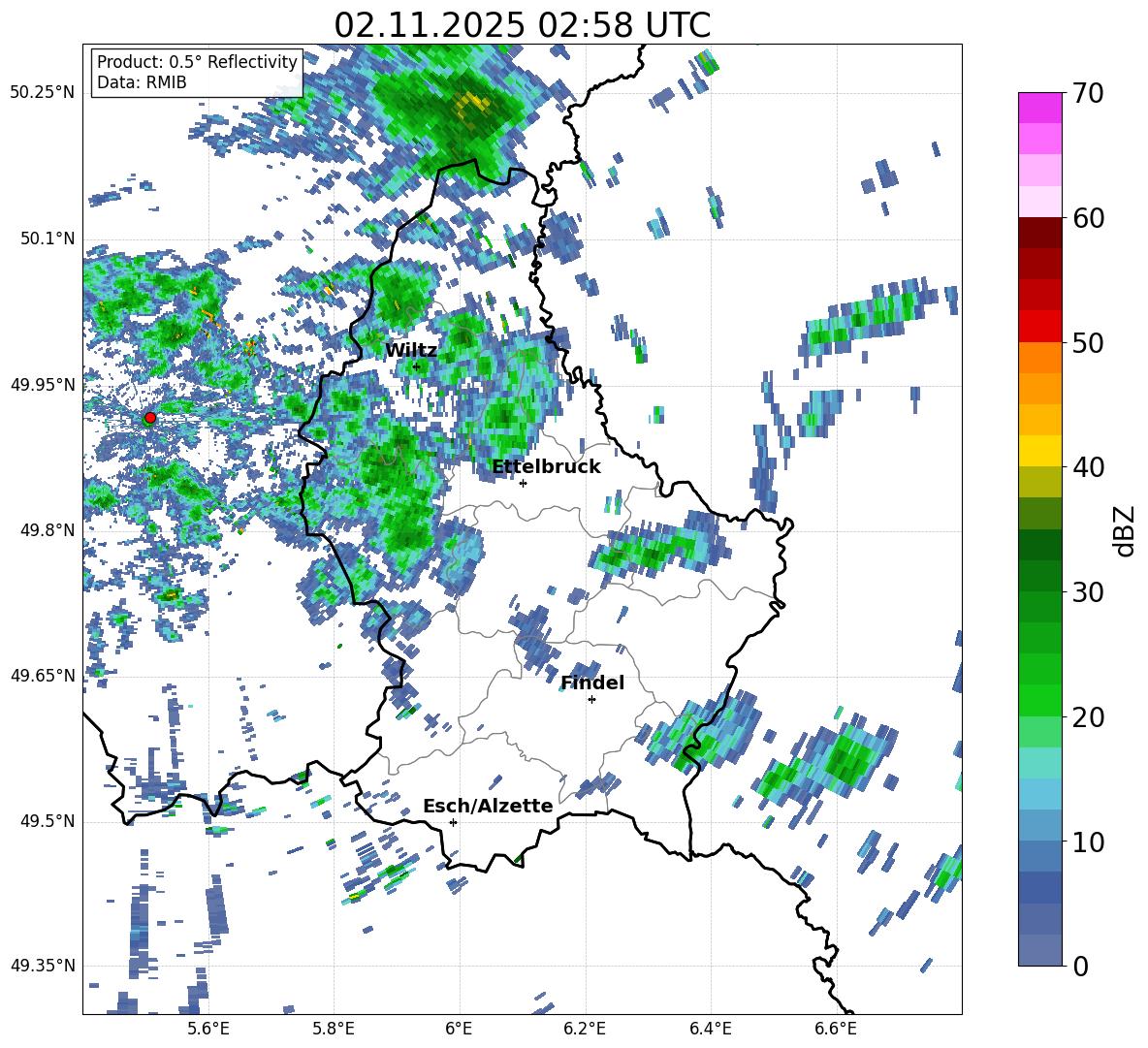This screenshot has width=1148, height=1048.
Task: Click the 50.25°N latitude label
Action: [43, 93]
